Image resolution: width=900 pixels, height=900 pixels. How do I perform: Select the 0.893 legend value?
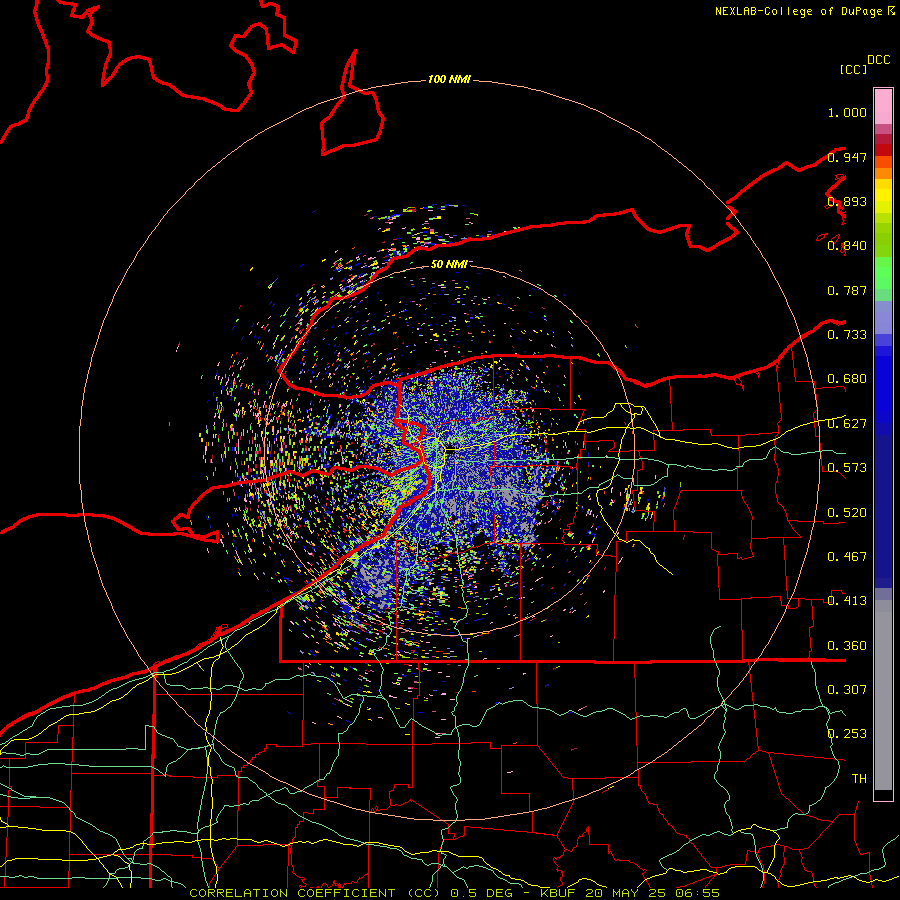coord(847,201)
